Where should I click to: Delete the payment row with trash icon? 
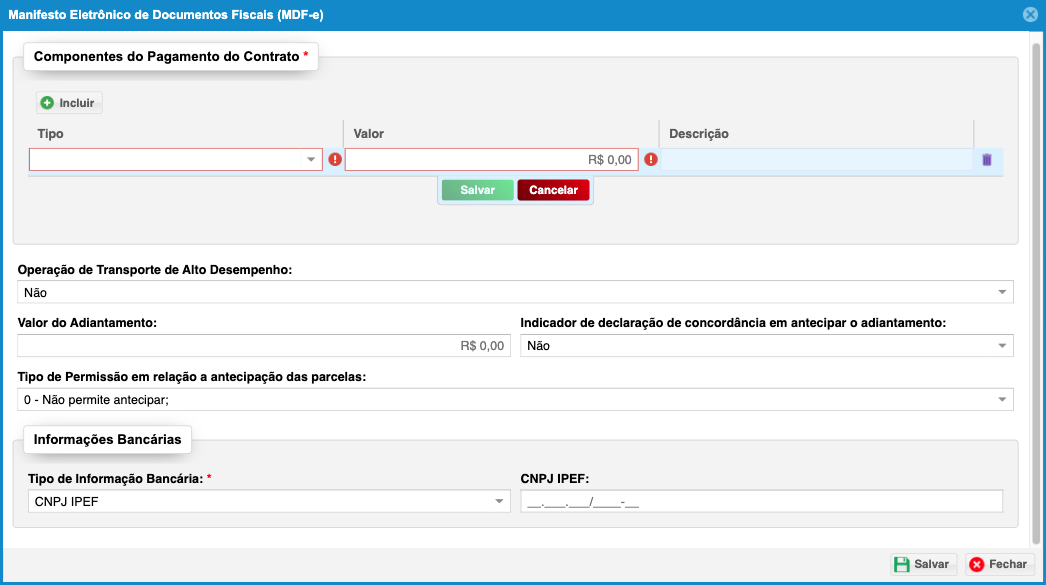point(987,160)
